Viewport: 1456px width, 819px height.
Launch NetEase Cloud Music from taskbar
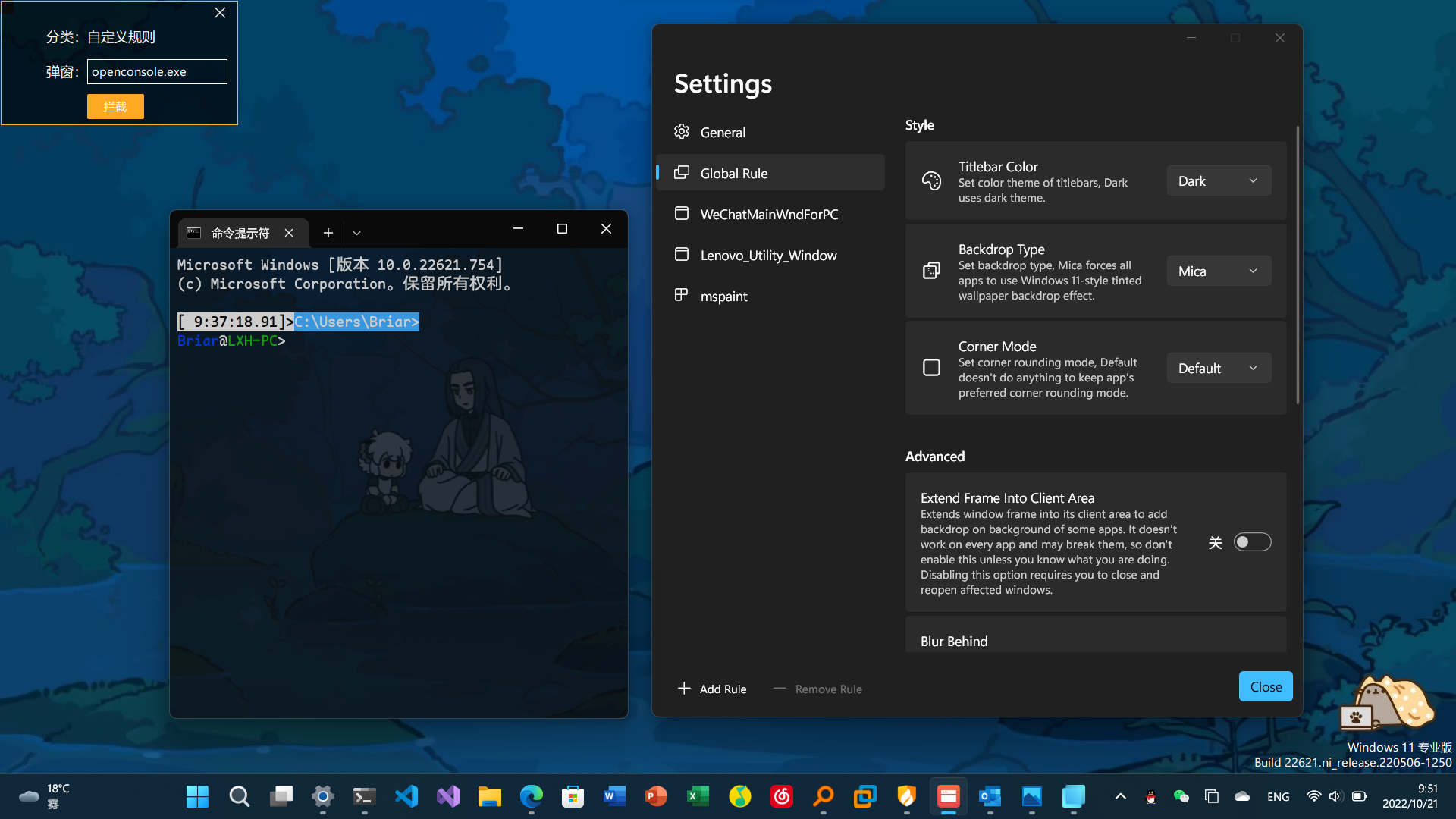[781, 796]
